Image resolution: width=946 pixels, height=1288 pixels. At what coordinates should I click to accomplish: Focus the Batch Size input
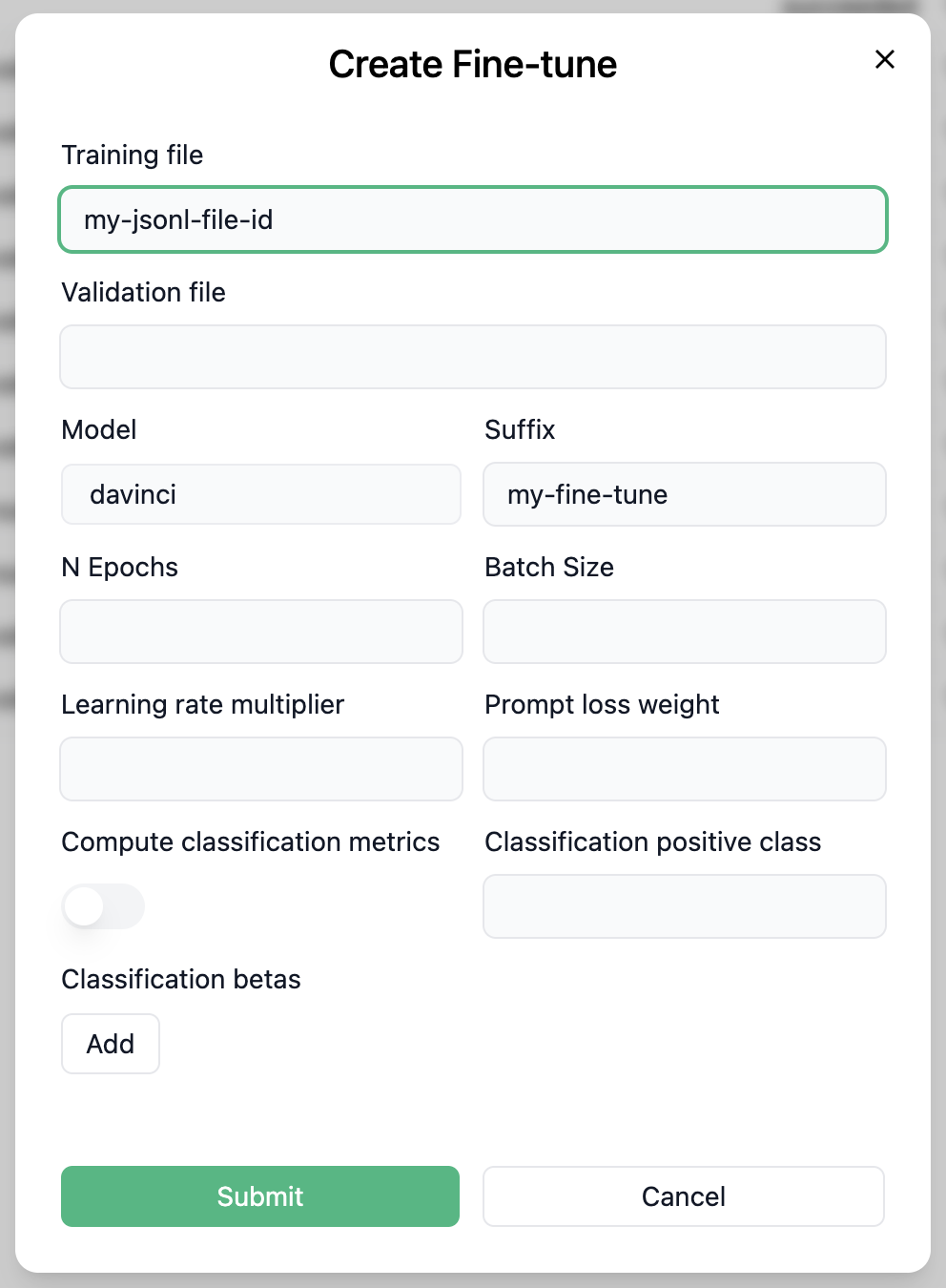(x=684, y=632)
